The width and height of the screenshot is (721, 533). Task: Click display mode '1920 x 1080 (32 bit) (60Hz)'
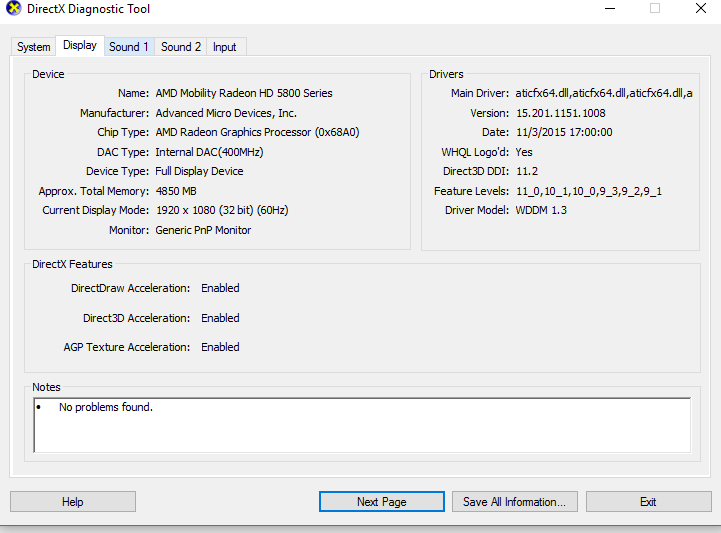pos(222,211)
